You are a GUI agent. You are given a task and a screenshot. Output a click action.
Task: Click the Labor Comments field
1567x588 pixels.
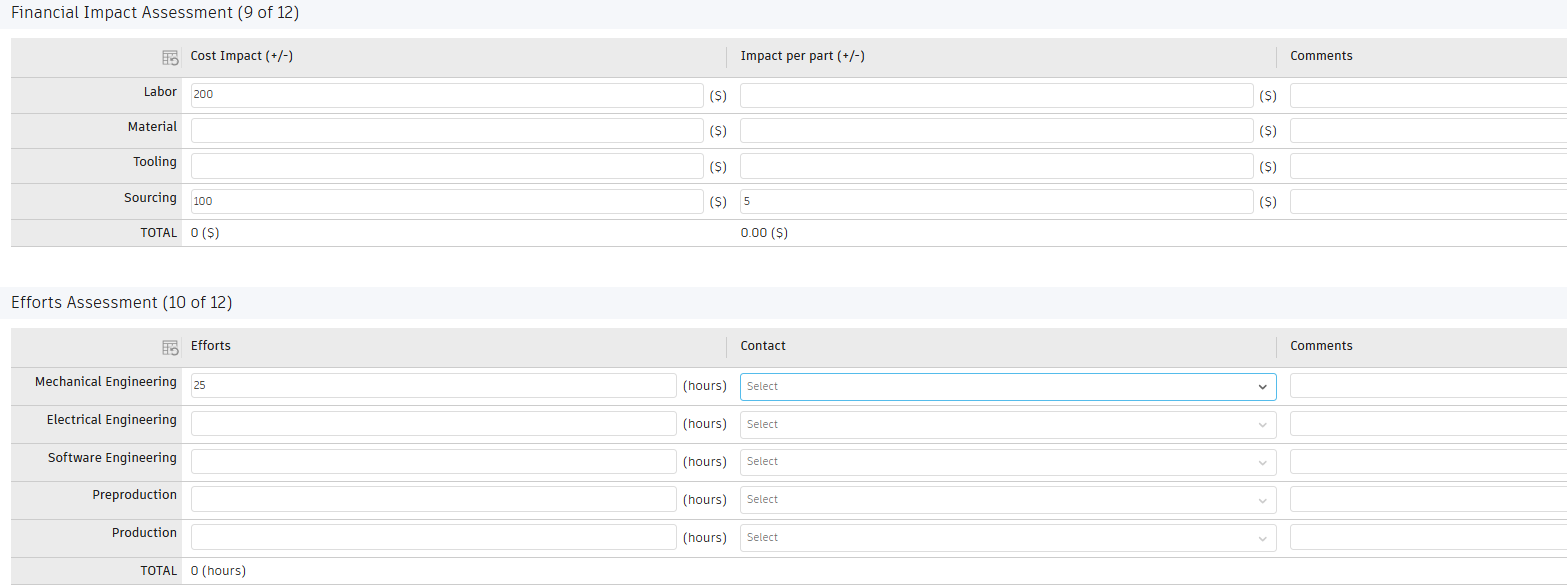[1428, 96]
